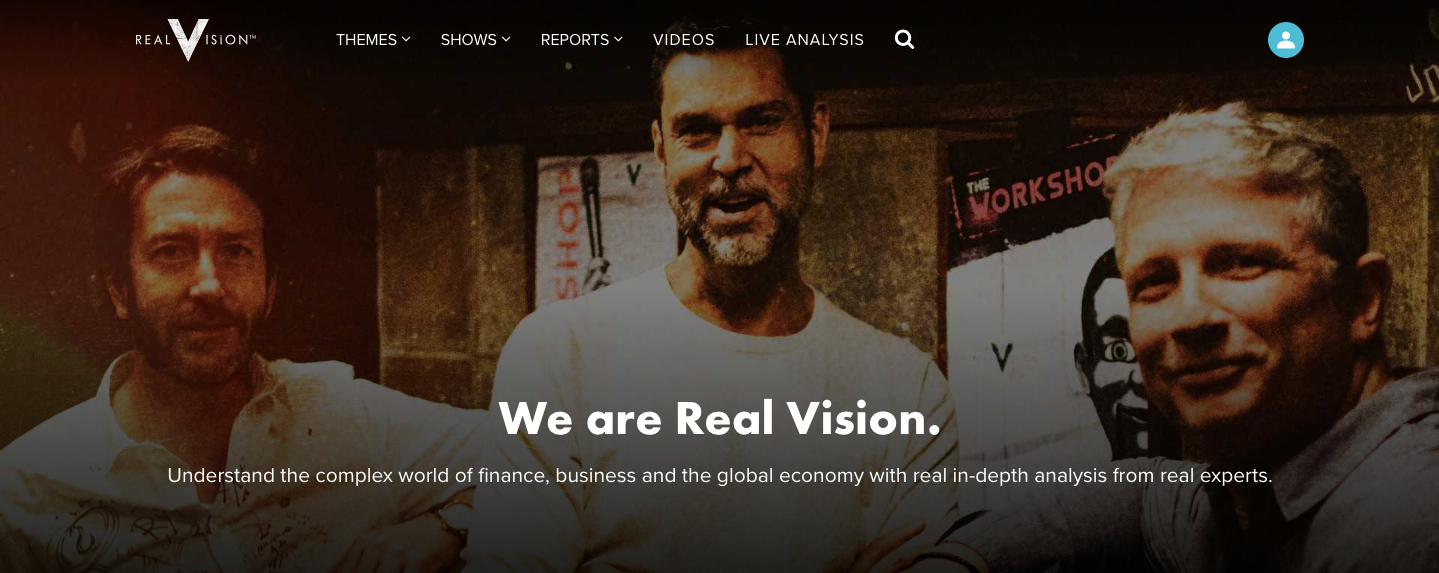
Task: Click the Real Vision logo
Action: [x=196, y=40]
